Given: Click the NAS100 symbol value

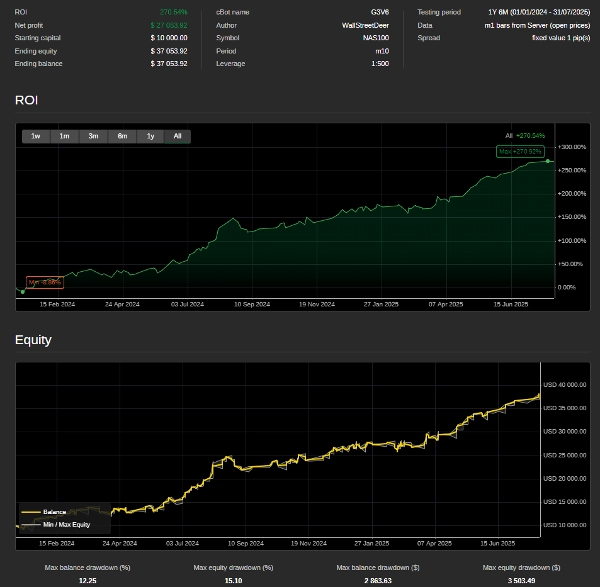Looking at the screenshot, I should pyautogui.click(x=375, y=37).
